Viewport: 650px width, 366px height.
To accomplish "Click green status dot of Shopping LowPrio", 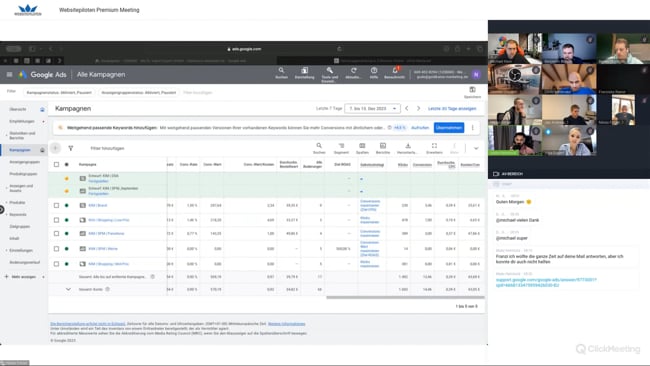I will [66, 220].
